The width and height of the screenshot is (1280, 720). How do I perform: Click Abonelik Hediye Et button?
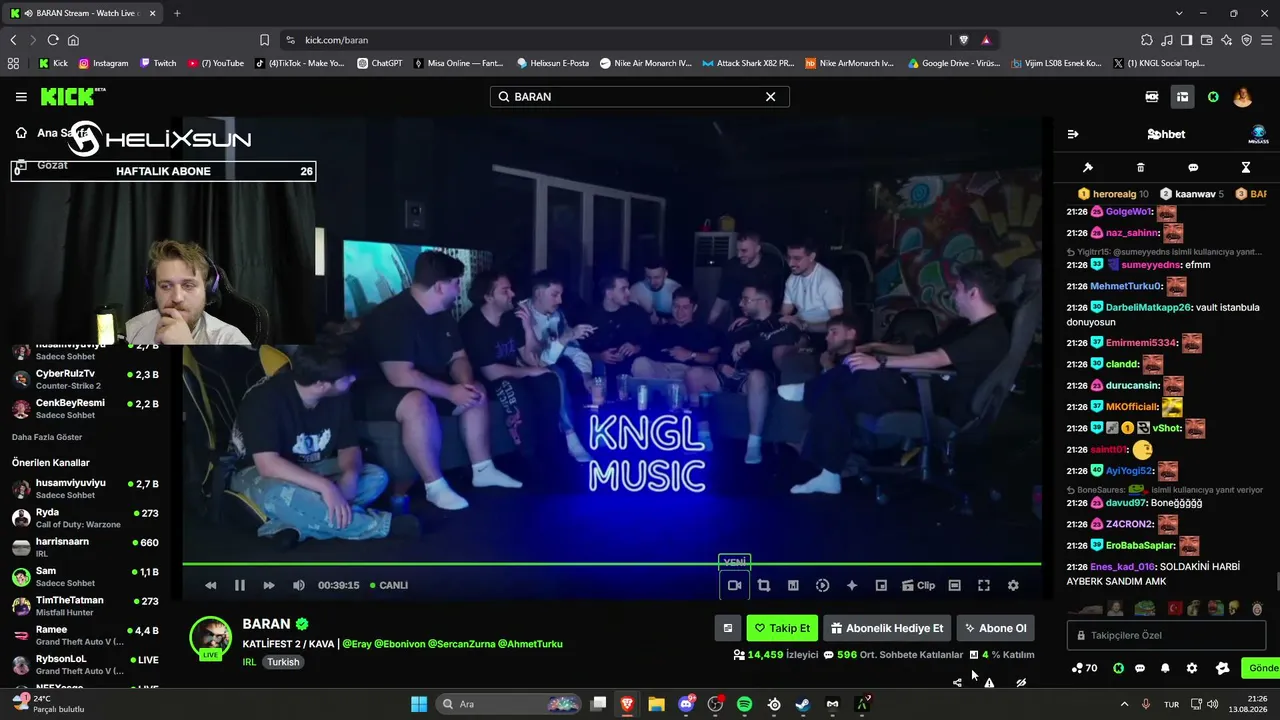coord(887,628)
